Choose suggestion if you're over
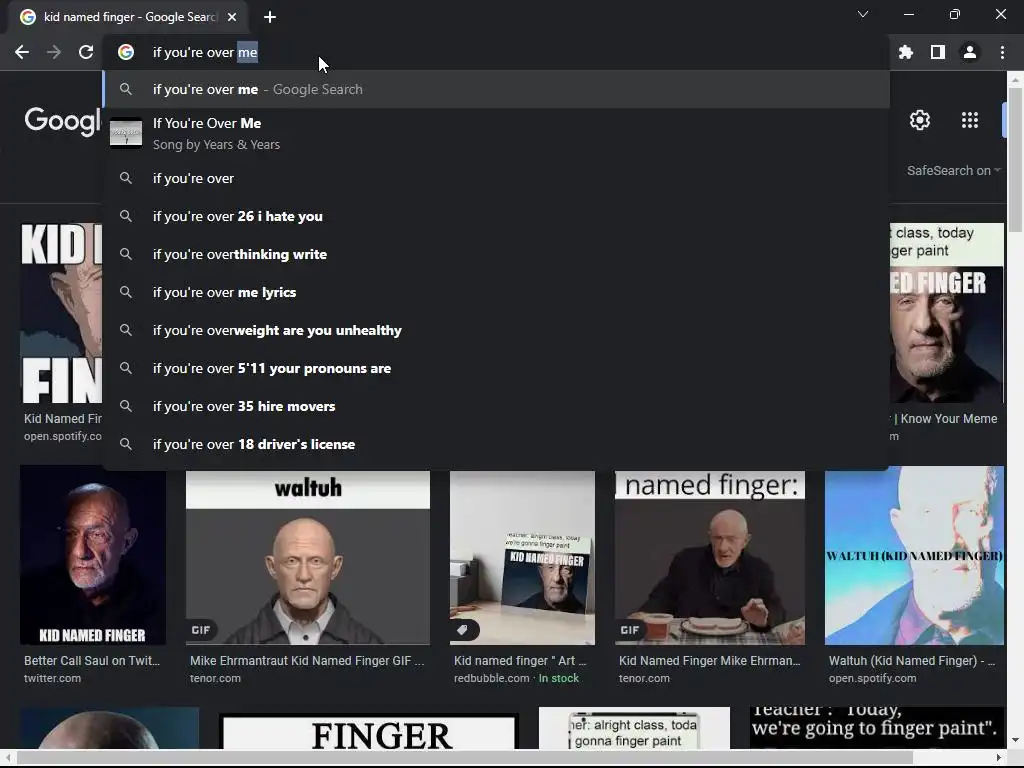Screen dimensions: 1024x768 (x=496, y=178)
